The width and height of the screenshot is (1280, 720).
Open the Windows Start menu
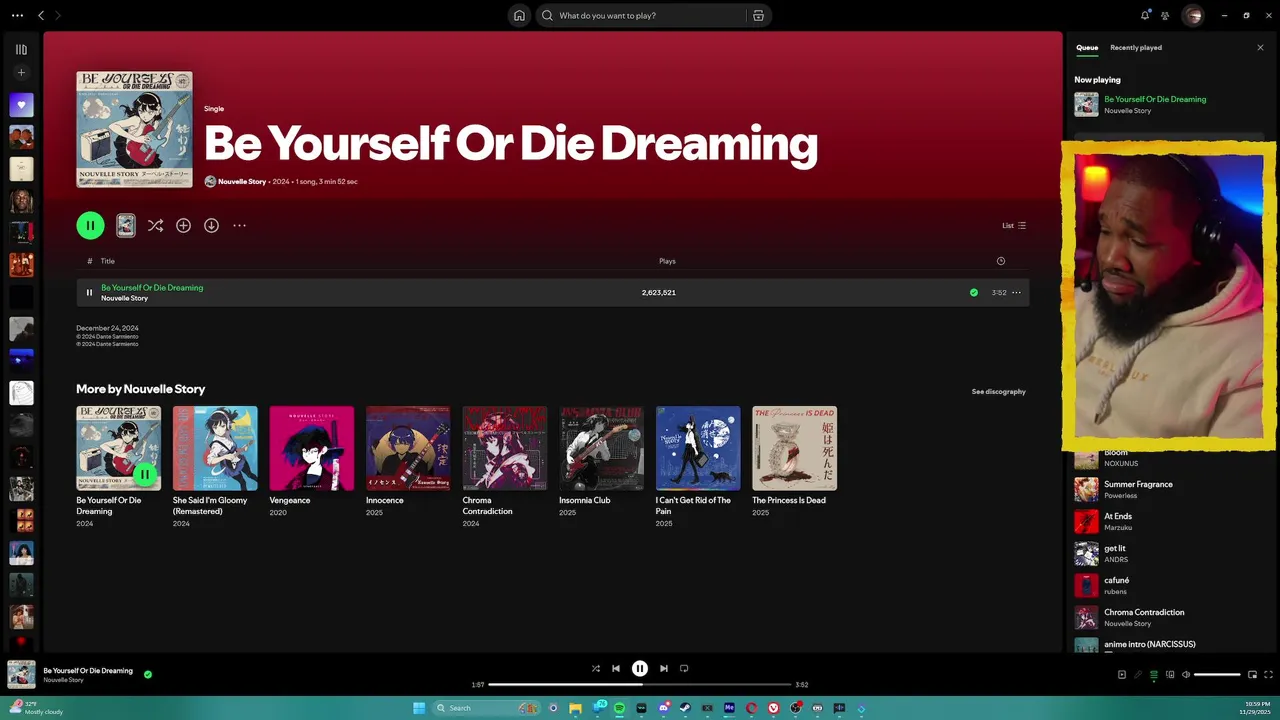pos(419,708)
